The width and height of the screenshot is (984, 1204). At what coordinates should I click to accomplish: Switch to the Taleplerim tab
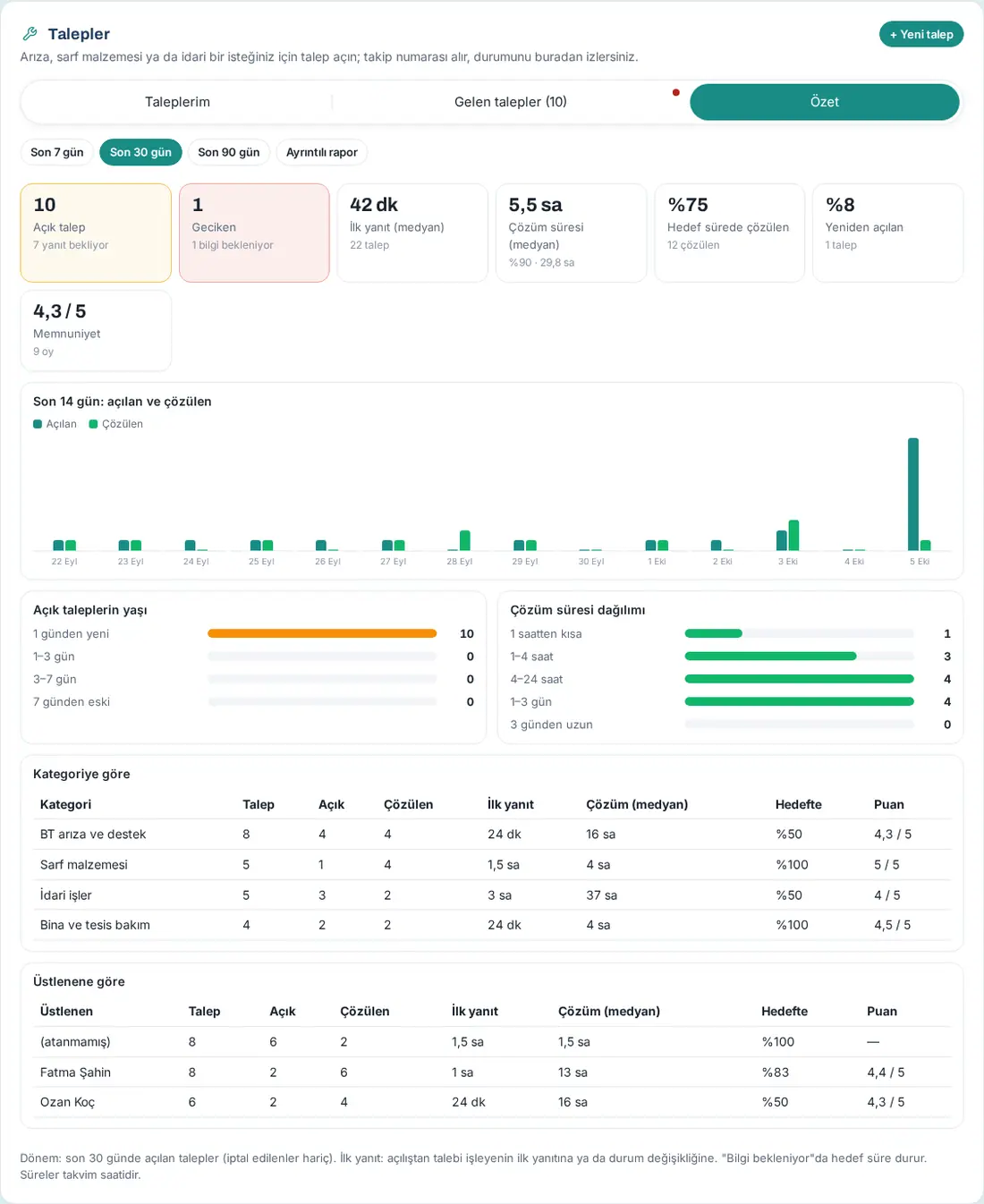point(177,102)
